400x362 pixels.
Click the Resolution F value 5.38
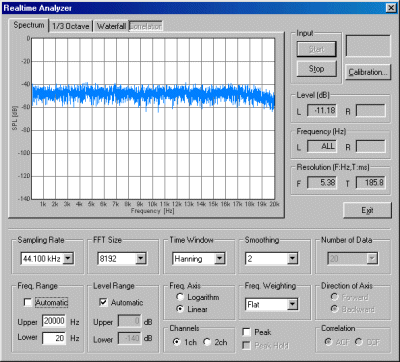coord(322,183)
